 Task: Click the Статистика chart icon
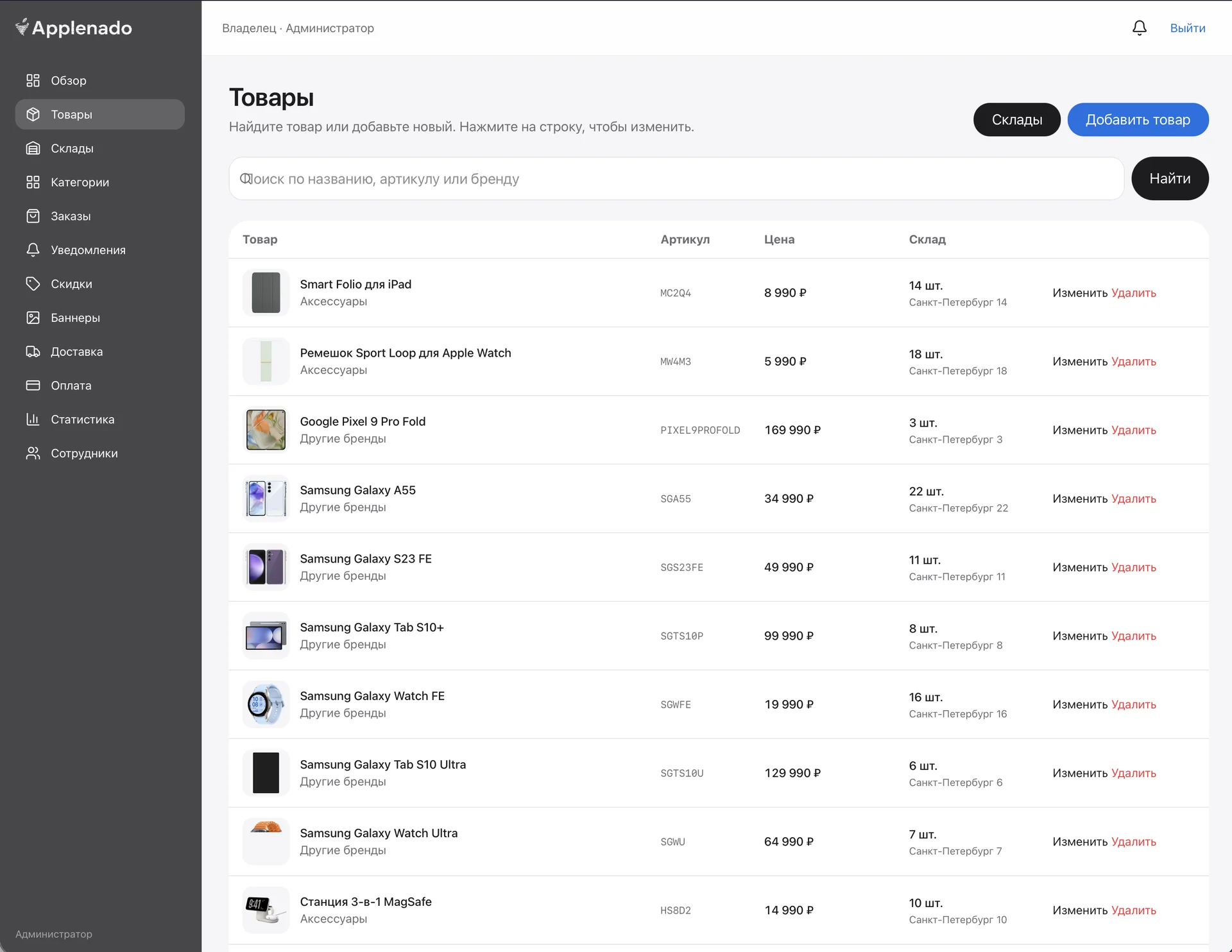[33, 420]
